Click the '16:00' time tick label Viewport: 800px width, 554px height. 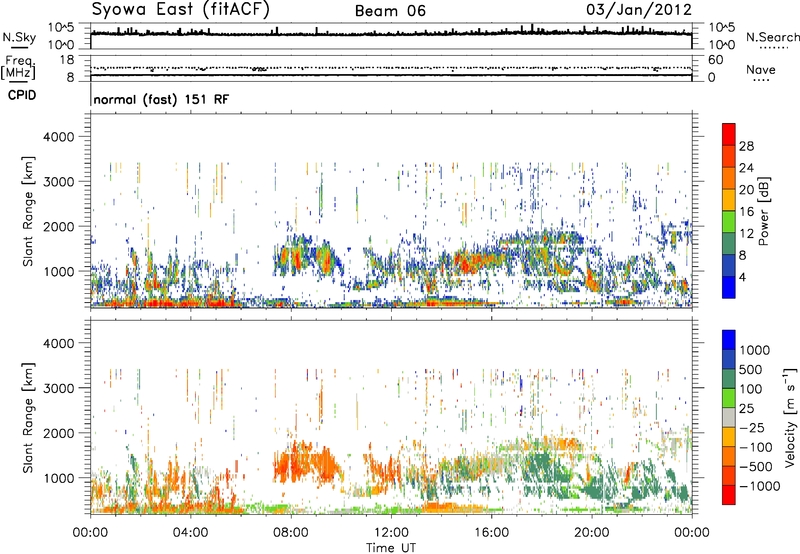(x=491, y=533)
